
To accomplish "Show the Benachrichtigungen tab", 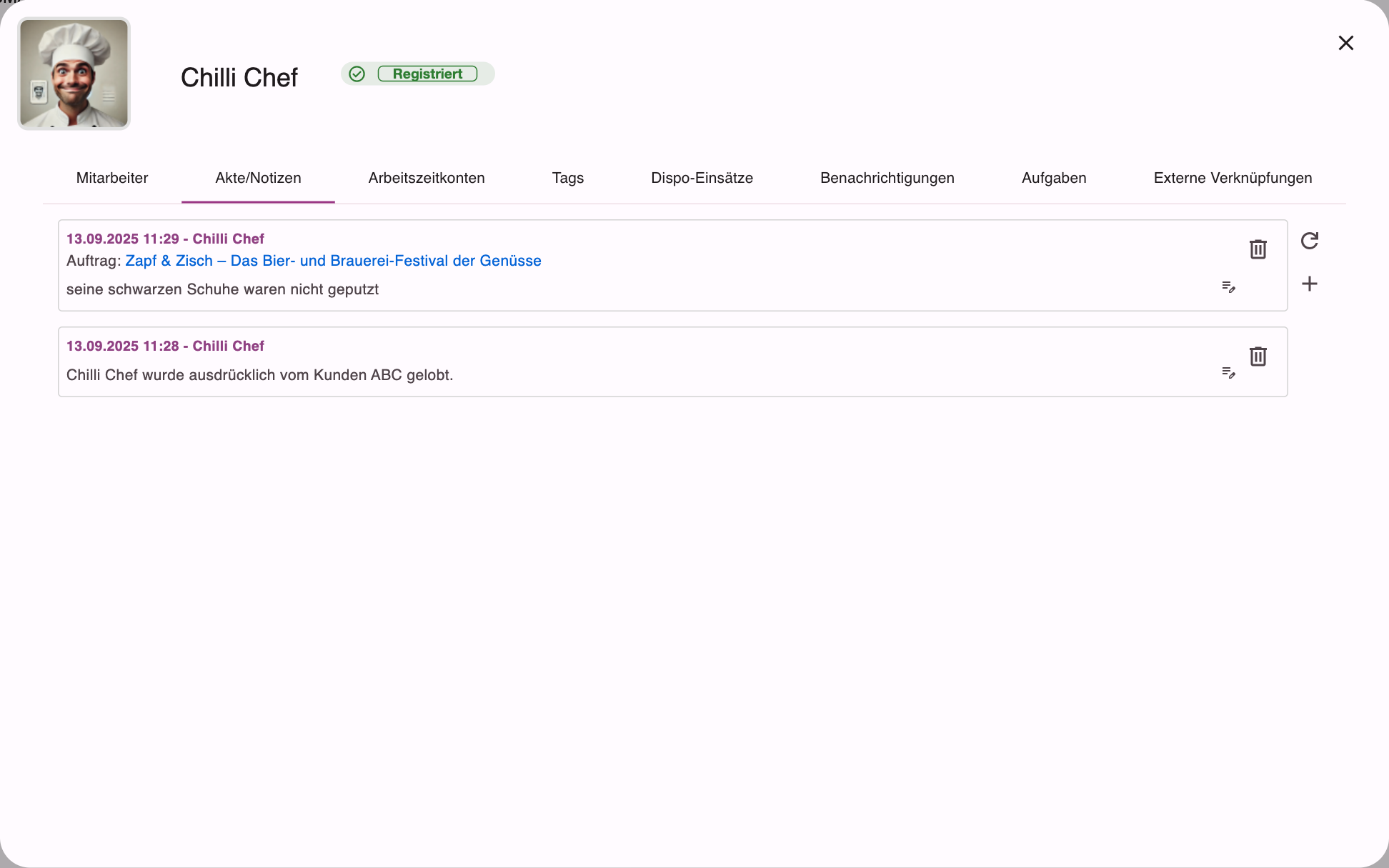I will tap(887, 178).
